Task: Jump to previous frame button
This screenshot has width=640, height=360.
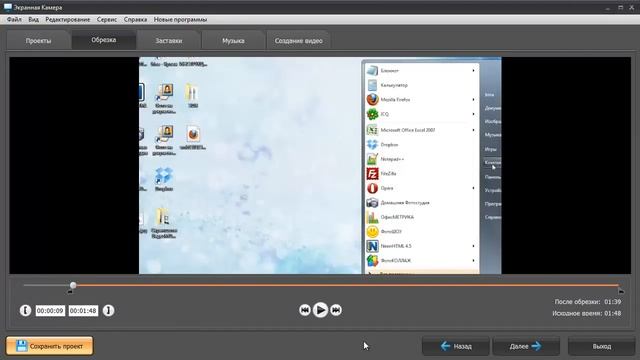Action: click(304, 310)
